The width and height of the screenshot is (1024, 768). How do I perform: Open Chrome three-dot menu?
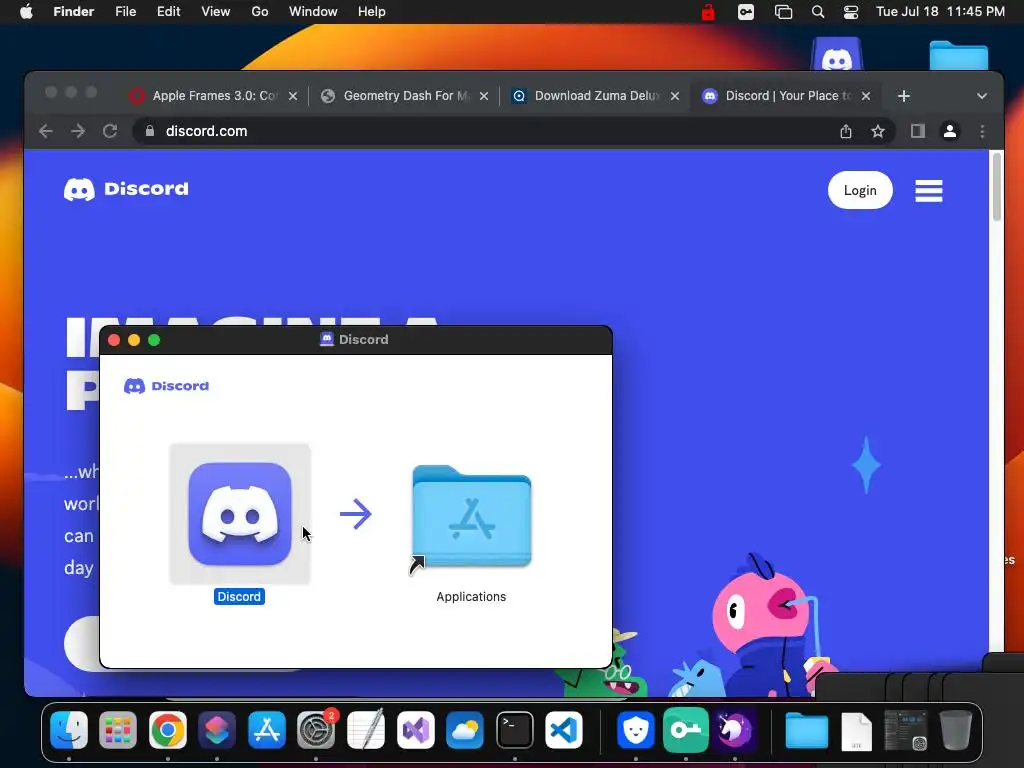pos(982,131)
